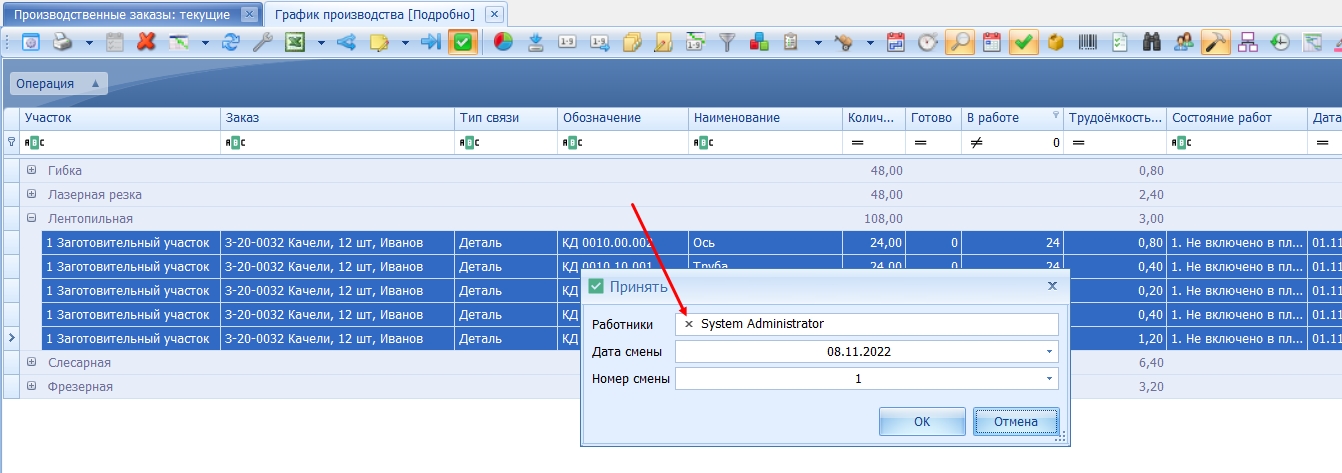Screen dimensions: 1342x473
Task: Click the highlighted magnifying glass icon
Action: click(960, 43)
